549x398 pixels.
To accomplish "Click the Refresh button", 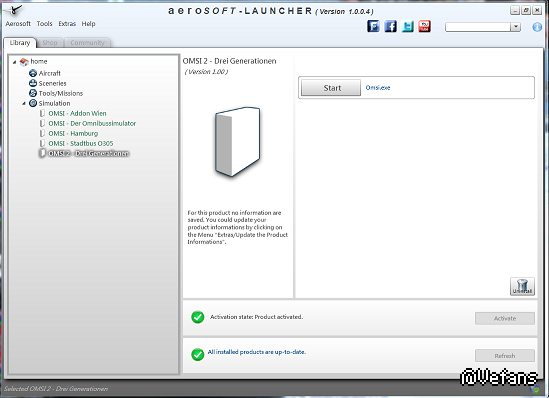I will point(505,356).
